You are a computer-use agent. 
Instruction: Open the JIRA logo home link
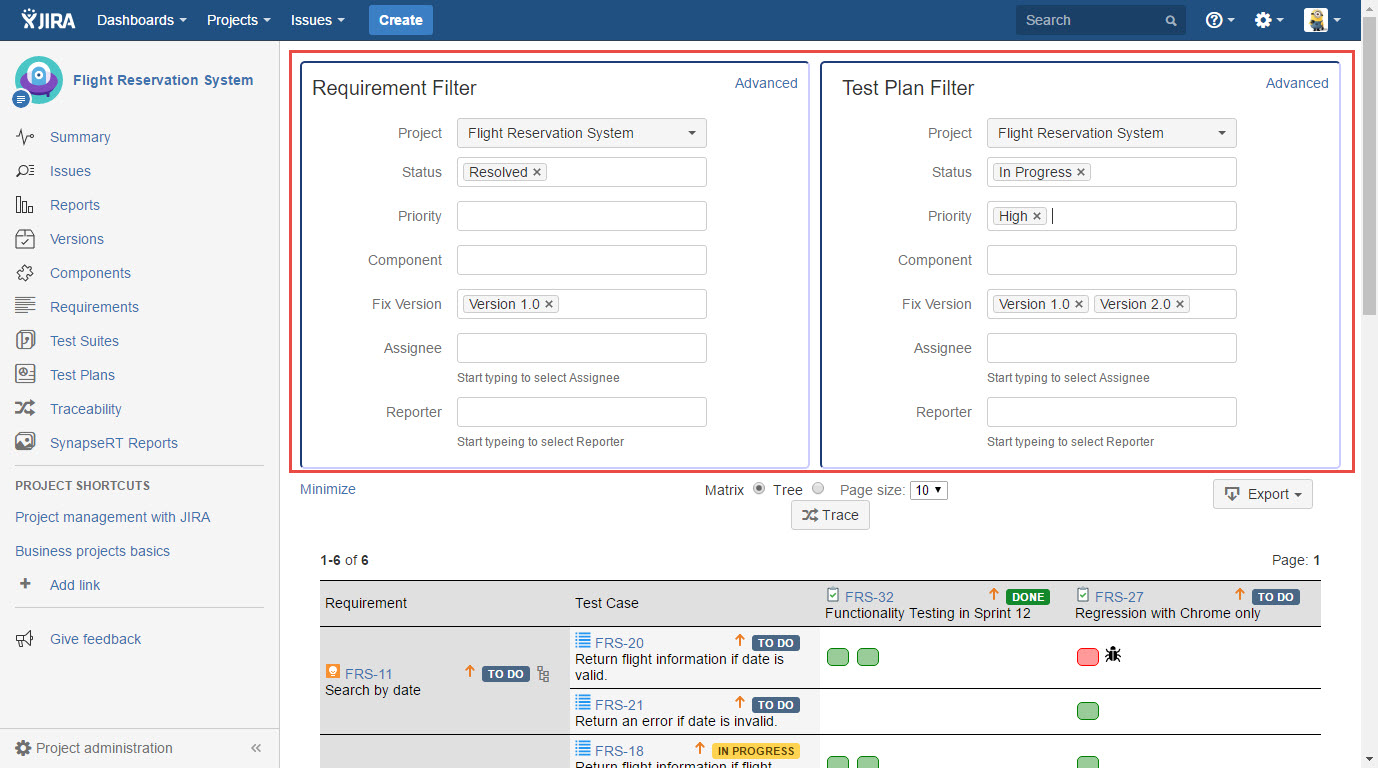[48, 20]
